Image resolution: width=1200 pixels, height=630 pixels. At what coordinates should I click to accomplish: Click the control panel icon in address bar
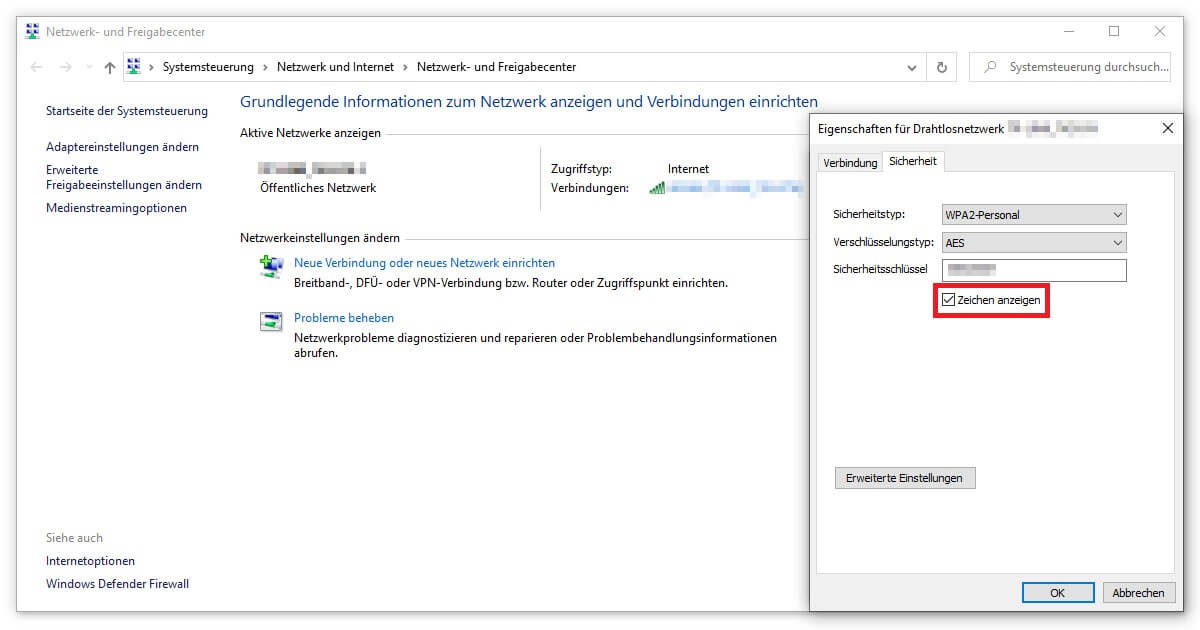click(x=135, y=67)
